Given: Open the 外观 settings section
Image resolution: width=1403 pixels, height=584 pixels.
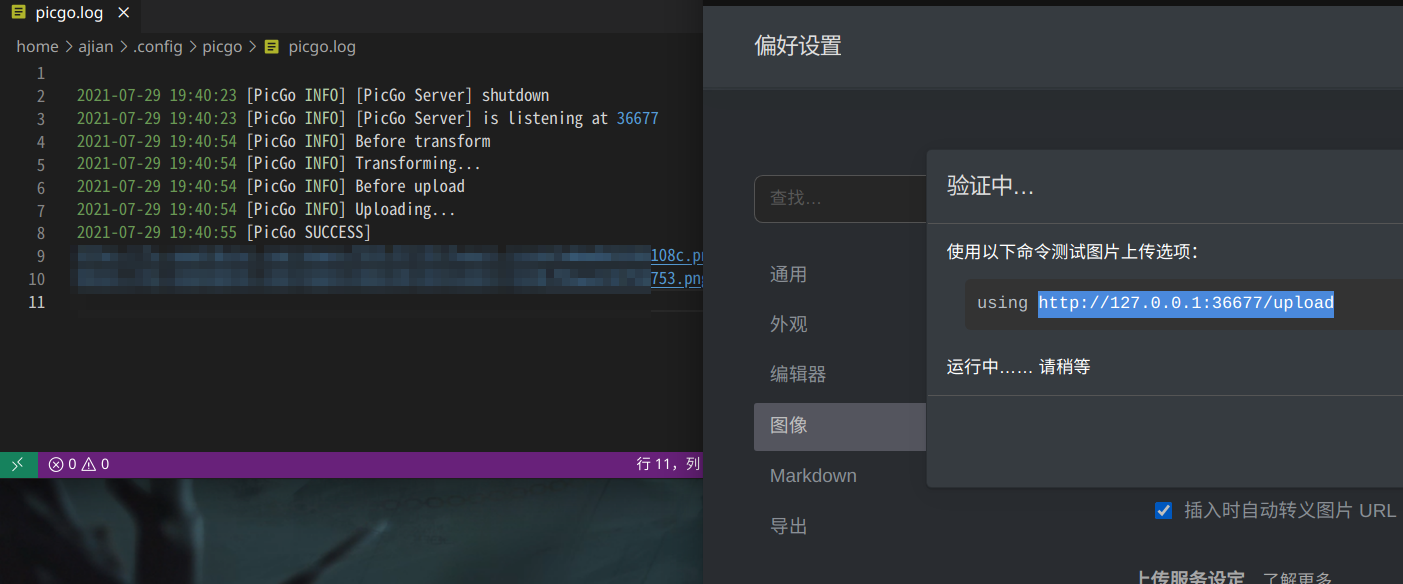Looking at the screenshot, I should tap(789, 323).
